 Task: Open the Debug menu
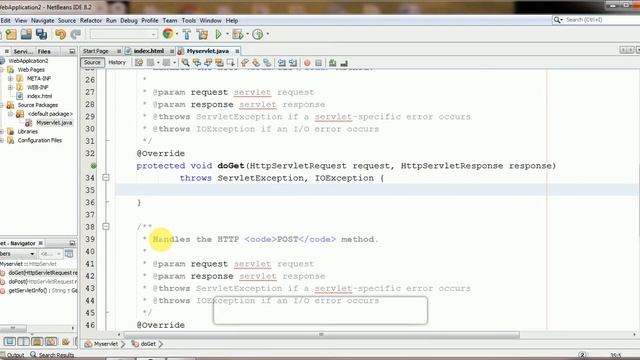click(129, 20)
